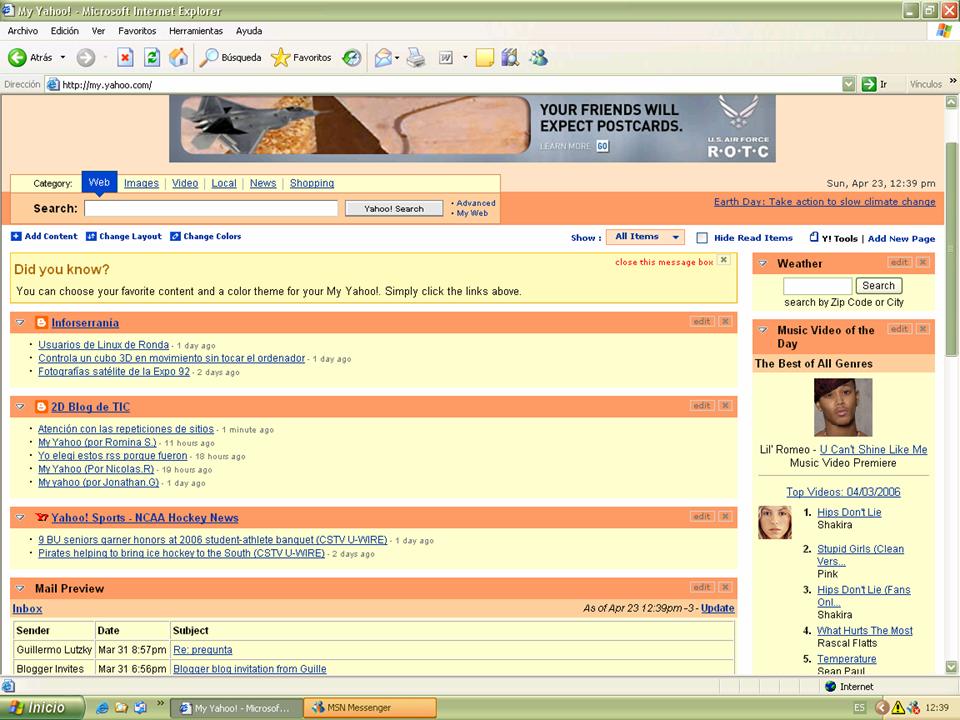Open browsing history toolbar icon
The width and height of the screenshot is (960, 720).
point(351,58)
